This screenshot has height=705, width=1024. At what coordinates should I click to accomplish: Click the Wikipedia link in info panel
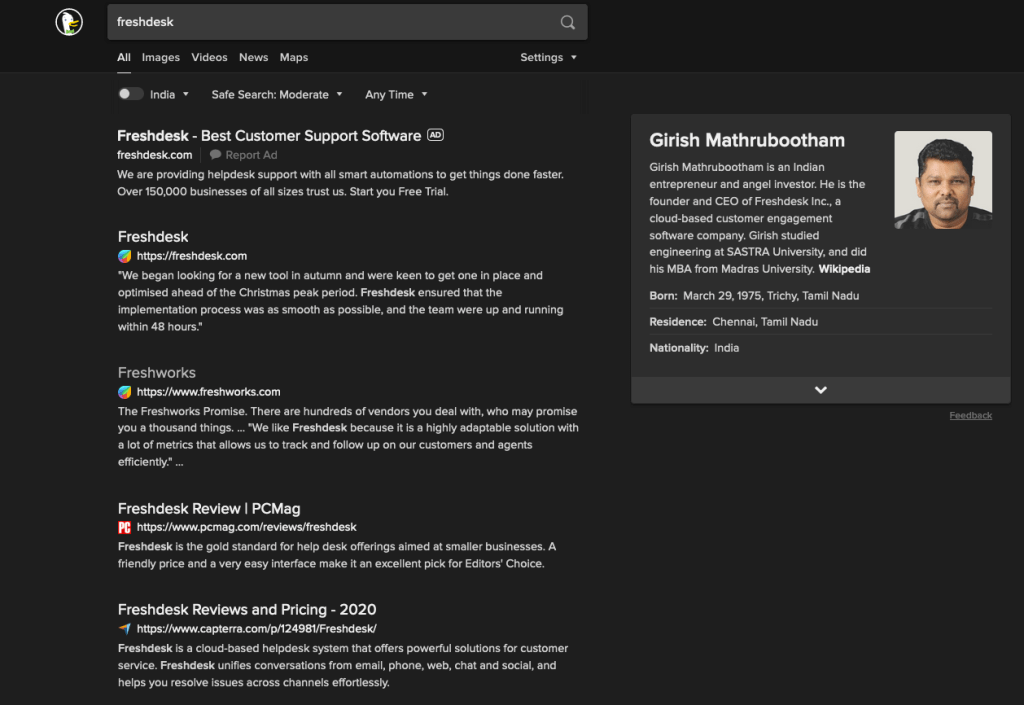pos(844,269)
